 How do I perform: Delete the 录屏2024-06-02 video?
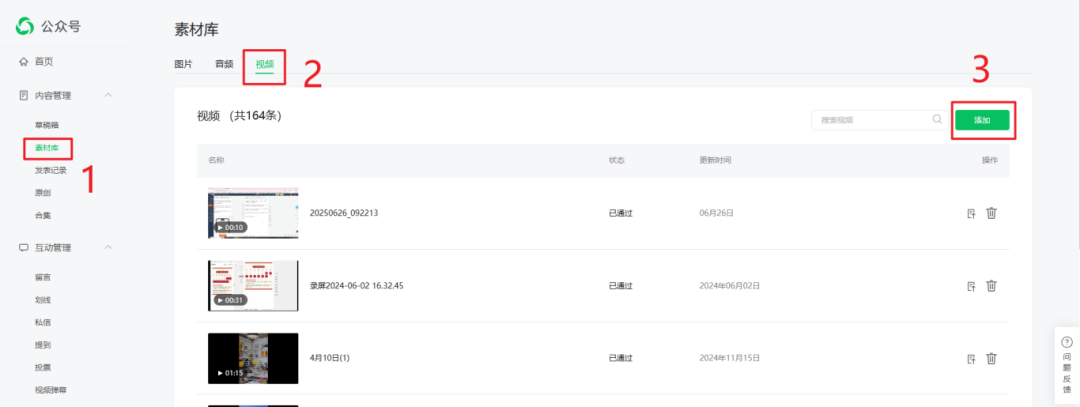point(991,286)
